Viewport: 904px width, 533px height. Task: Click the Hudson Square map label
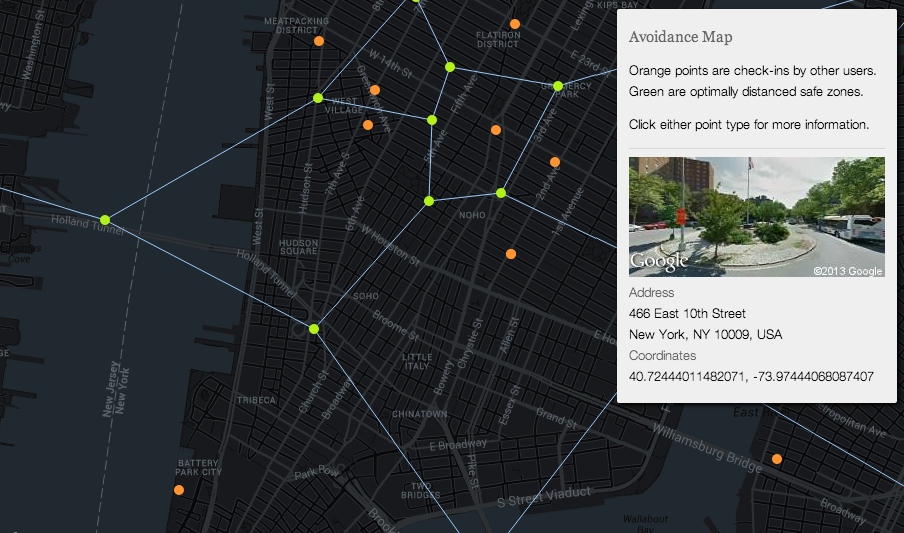298,247
